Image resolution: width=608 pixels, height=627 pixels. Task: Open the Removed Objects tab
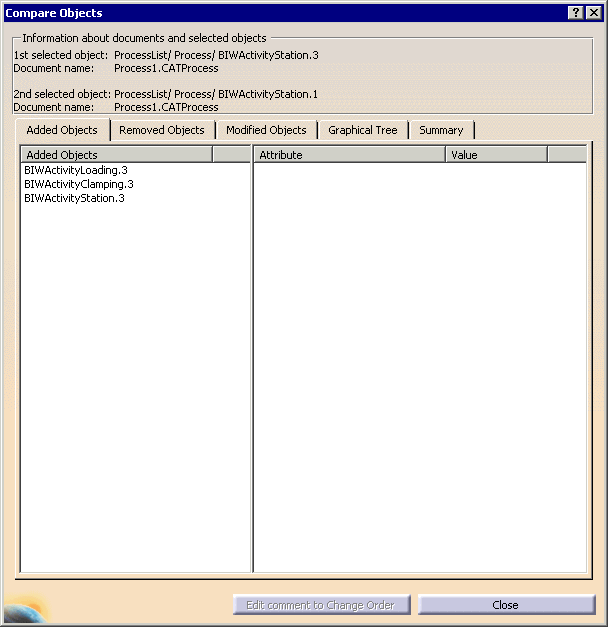161,130
